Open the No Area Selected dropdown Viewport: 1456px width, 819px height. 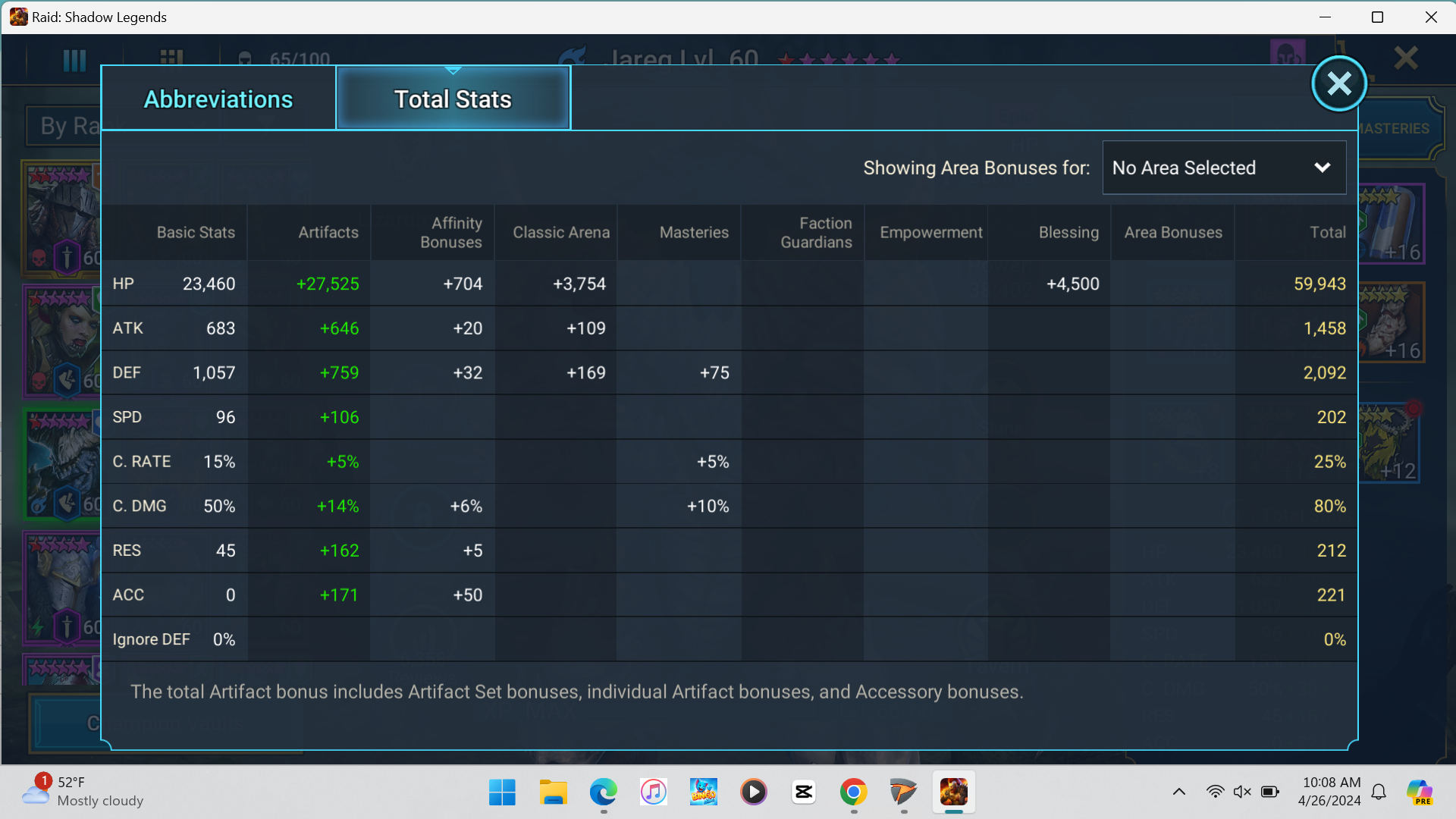[1224, 168]
